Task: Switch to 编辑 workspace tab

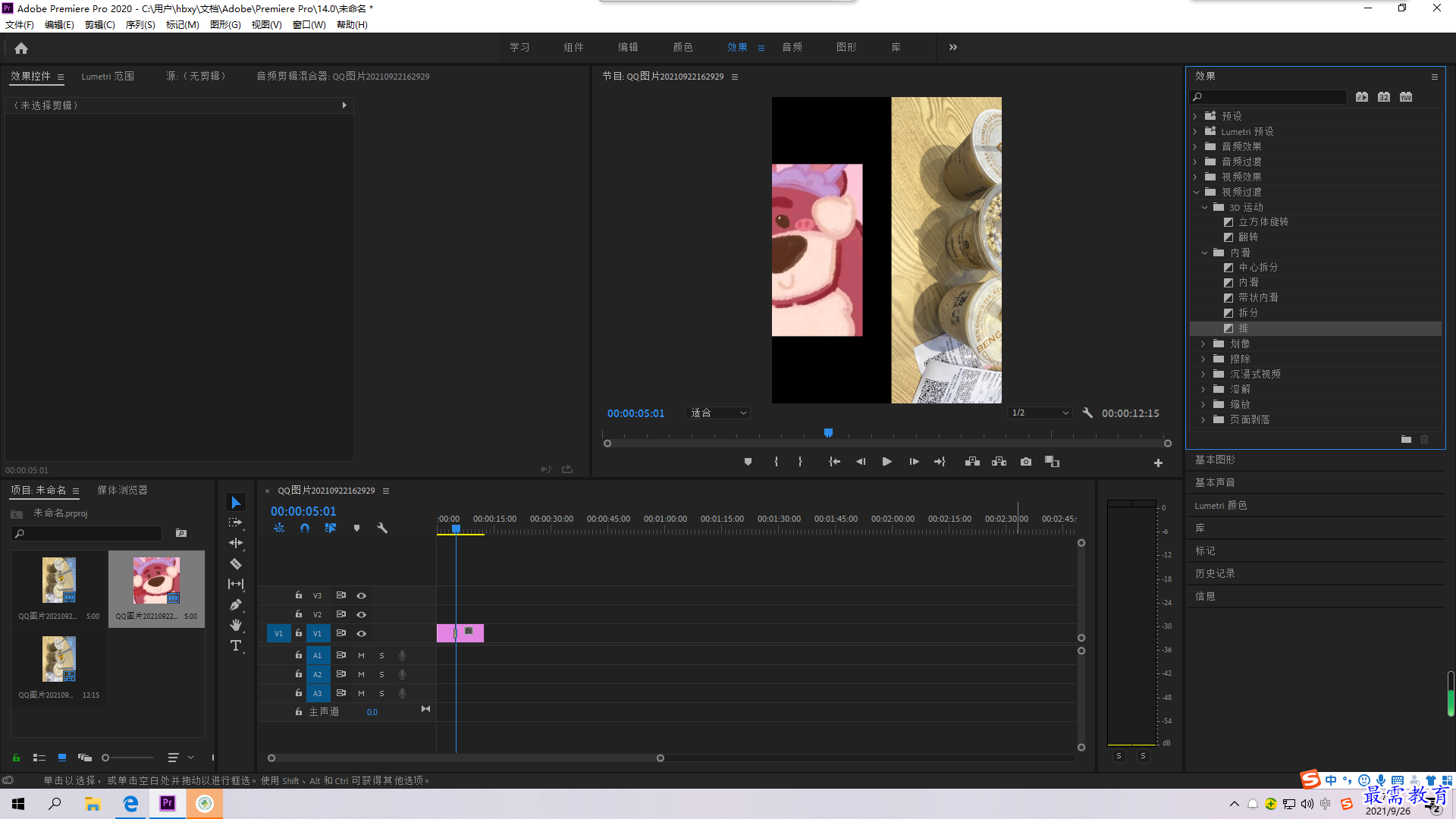Action: point(628,47)
